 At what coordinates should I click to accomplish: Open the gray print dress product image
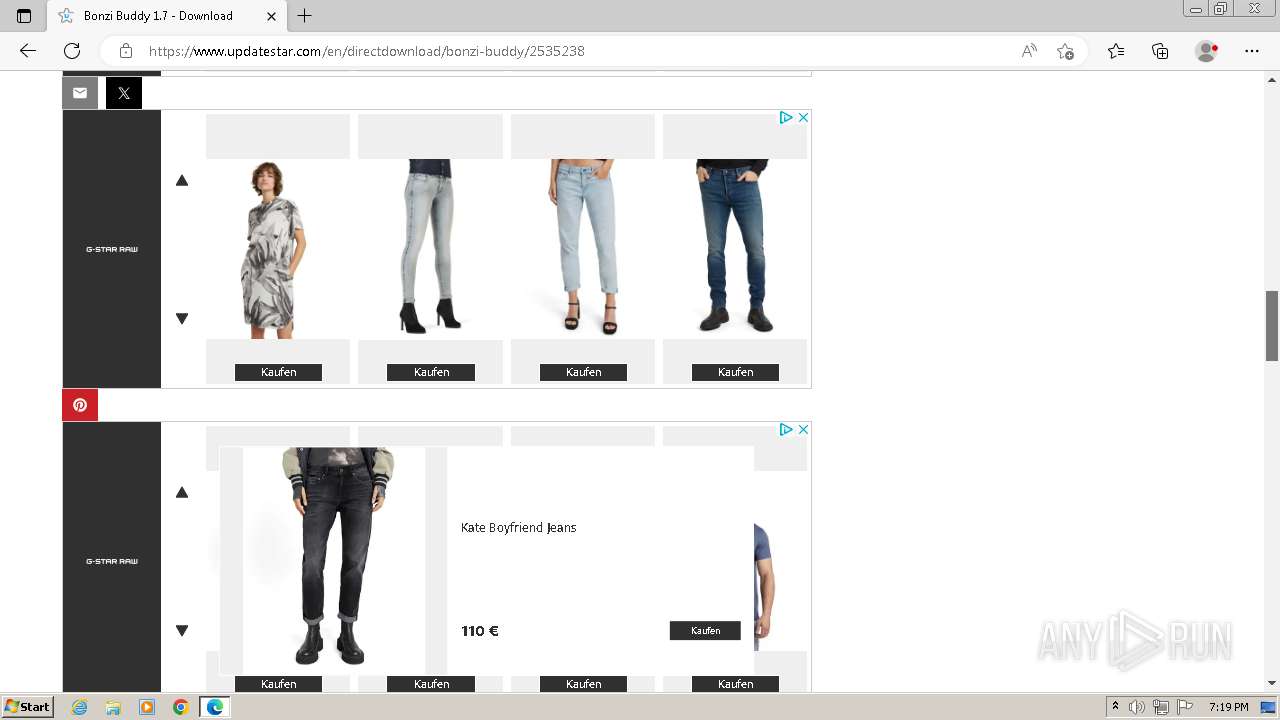click(x=278, y=249)
